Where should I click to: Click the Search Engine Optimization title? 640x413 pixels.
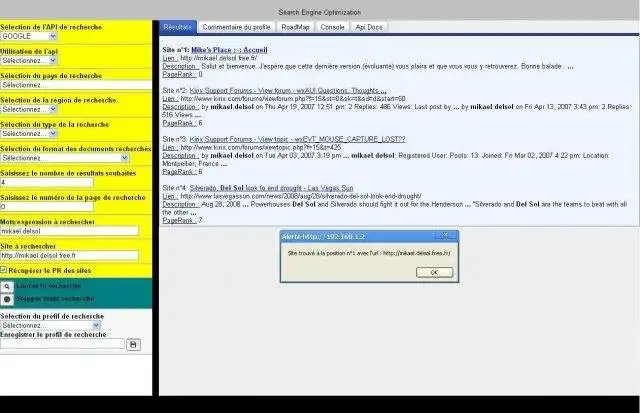[320, 12]
